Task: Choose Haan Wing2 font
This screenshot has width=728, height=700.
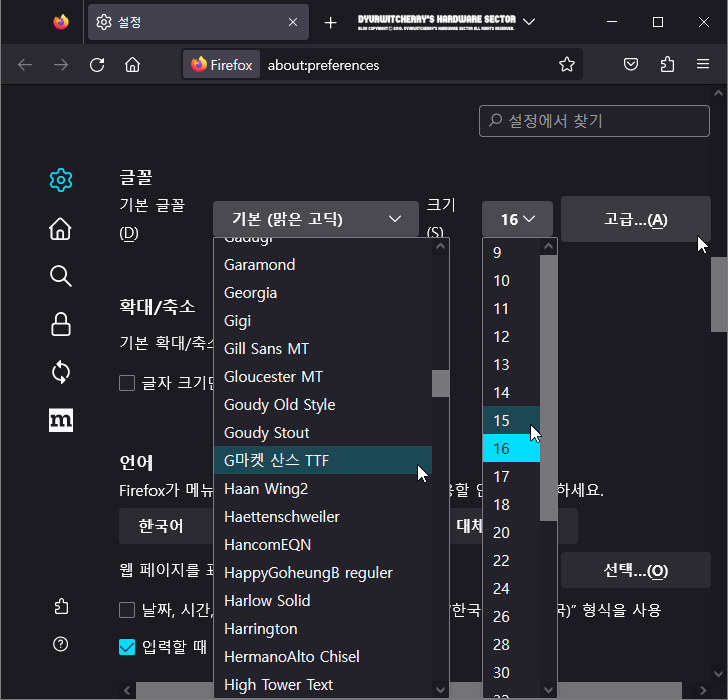Action: [323, 488]
